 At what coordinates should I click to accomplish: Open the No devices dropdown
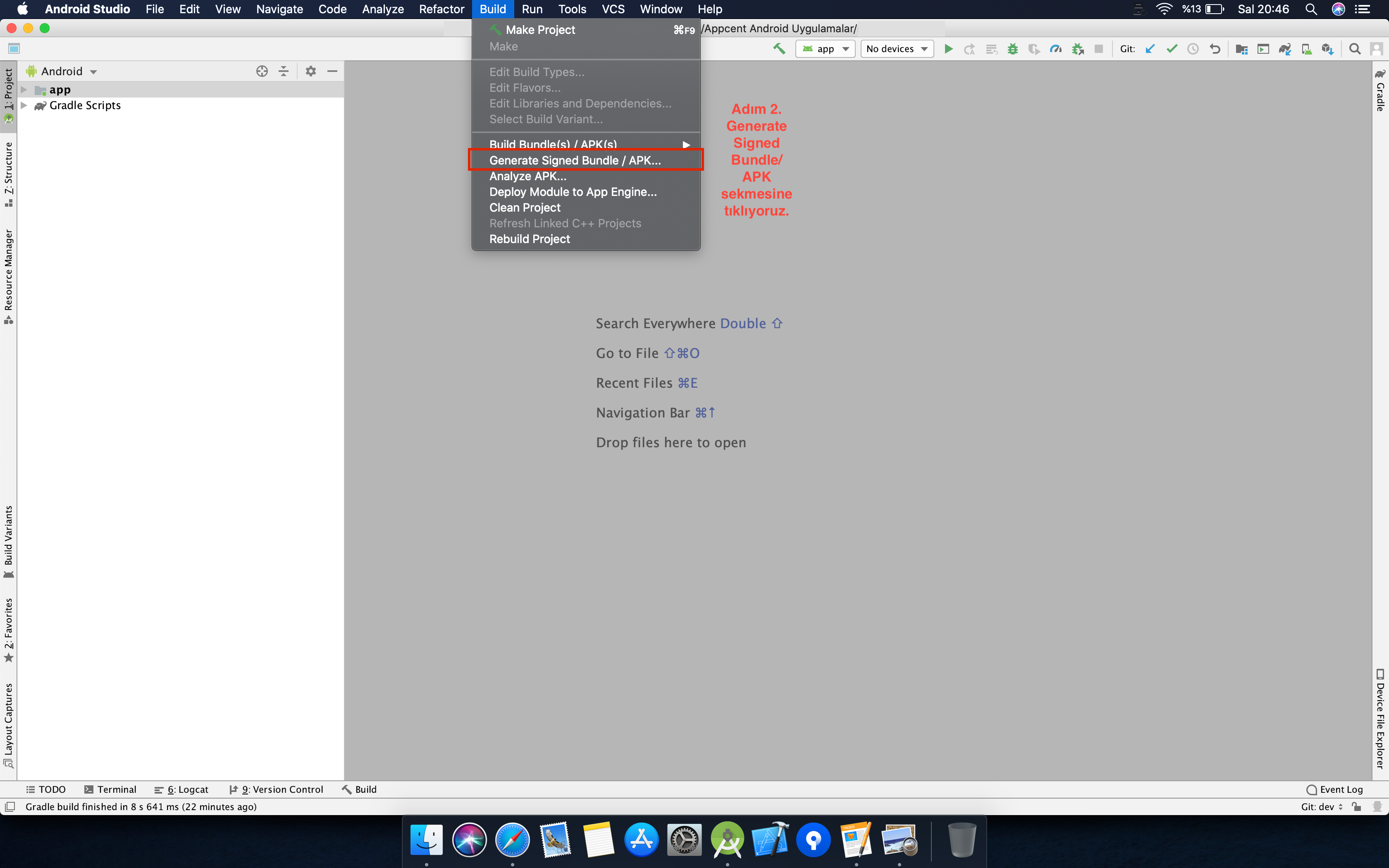pos(897,49)
